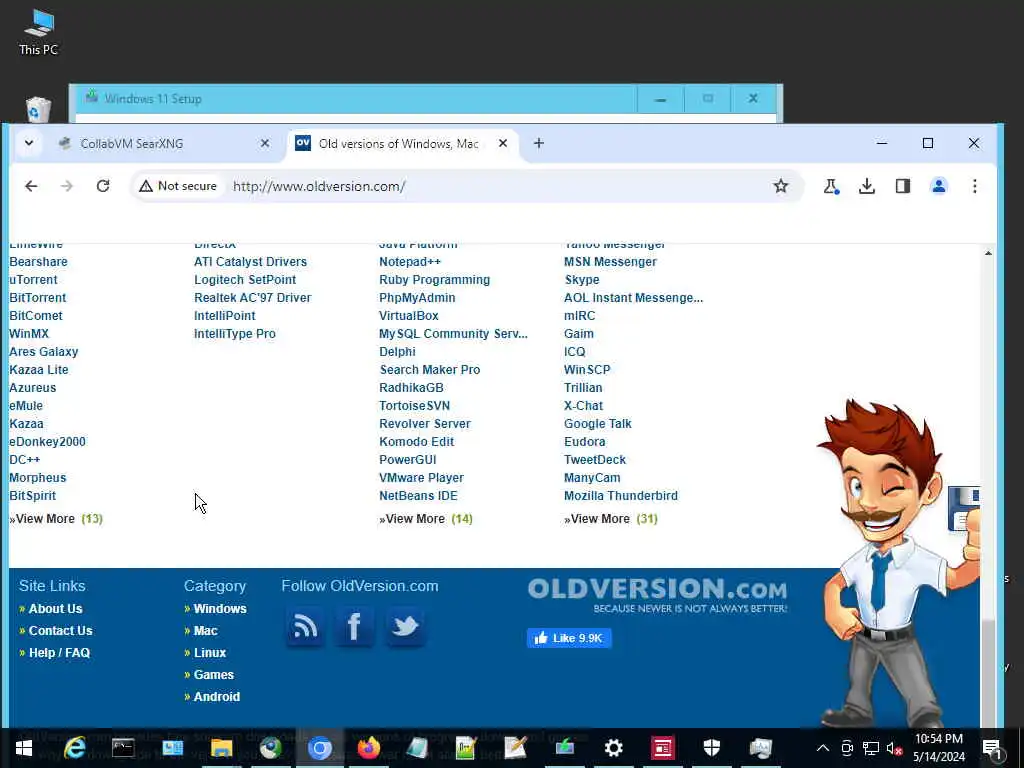Toggle the Chrome side panel icon

coord(903,186)
